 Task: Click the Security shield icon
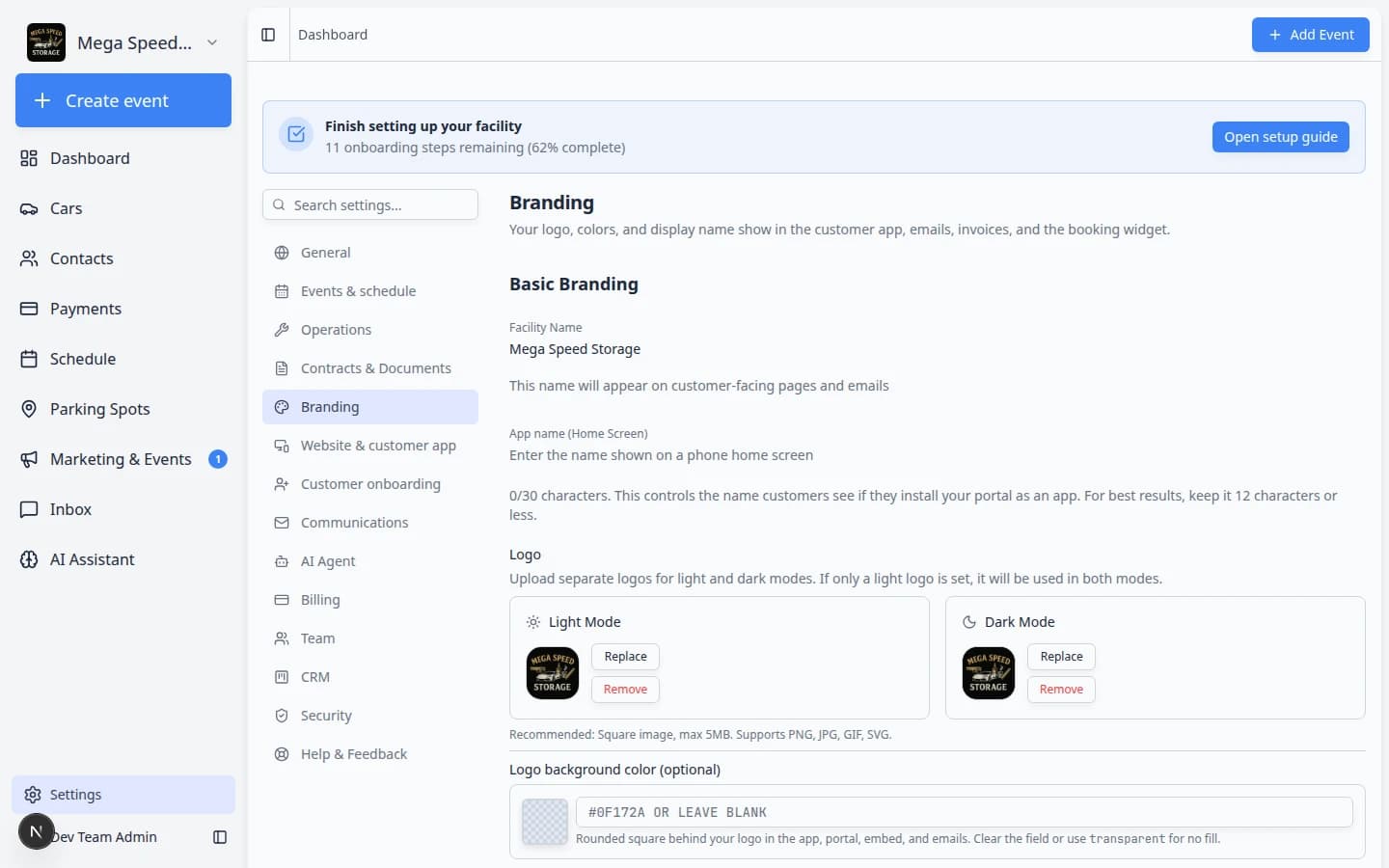click(x=282, y=716)
